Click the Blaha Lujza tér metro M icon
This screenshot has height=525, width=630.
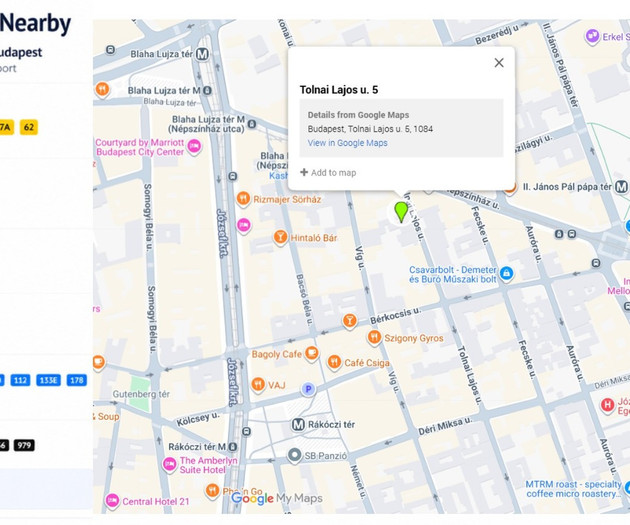click(x=202, y=54)
